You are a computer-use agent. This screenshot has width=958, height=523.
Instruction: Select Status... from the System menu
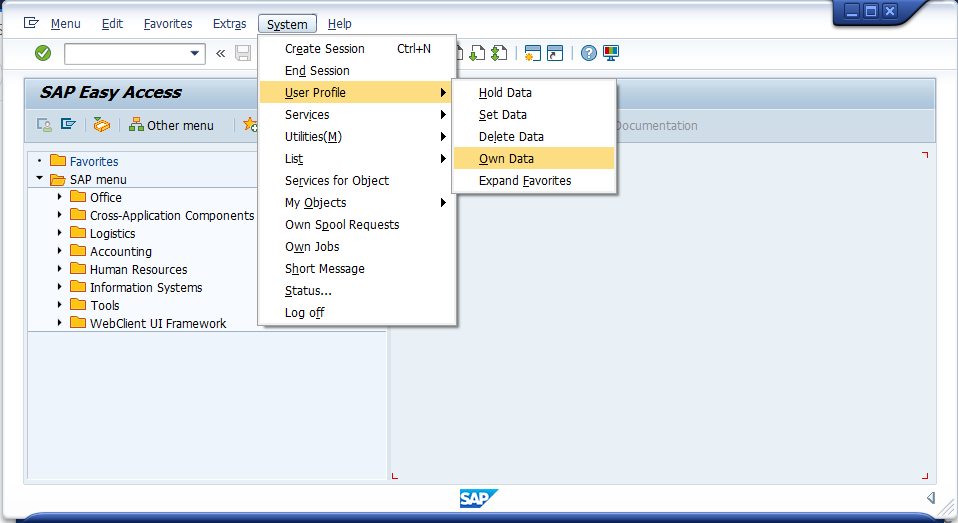coord(357,291)
